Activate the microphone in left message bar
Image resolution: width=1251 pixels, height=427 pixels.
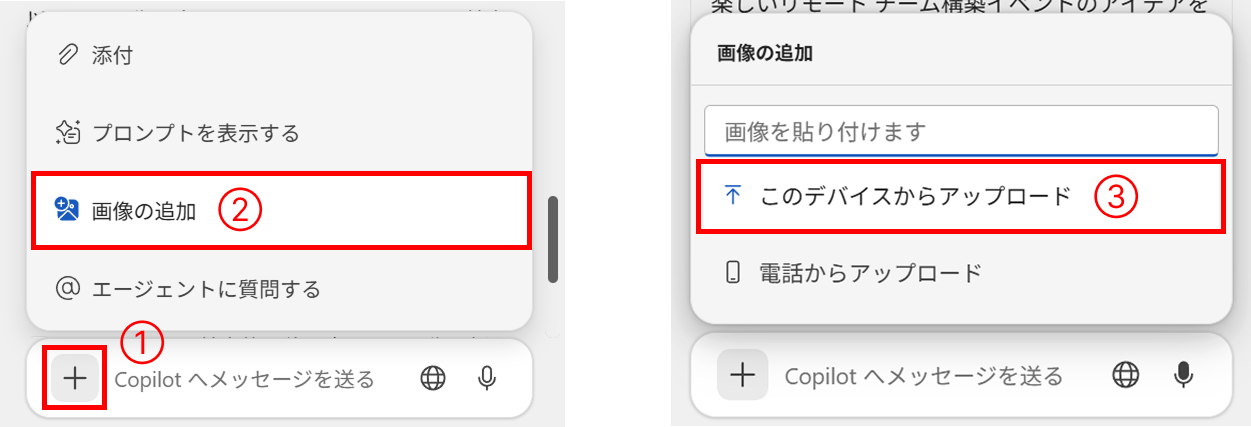487,378
